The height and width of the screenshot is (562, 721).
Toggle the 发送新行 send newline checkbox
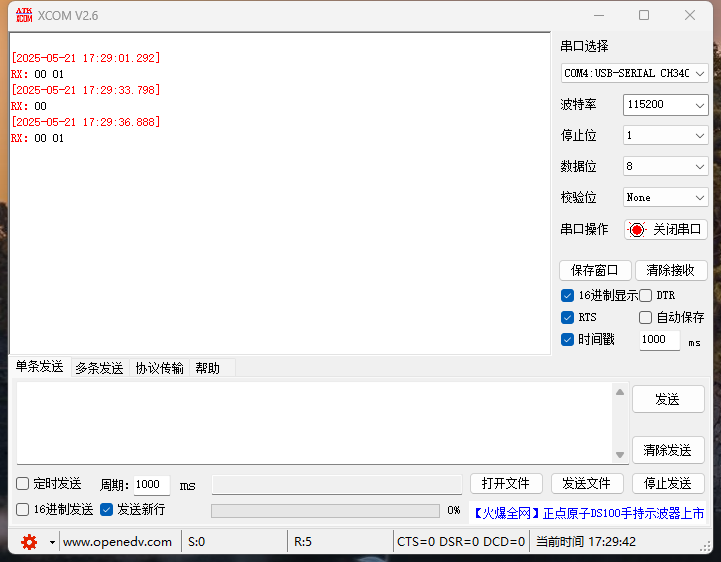coord(107,510)
